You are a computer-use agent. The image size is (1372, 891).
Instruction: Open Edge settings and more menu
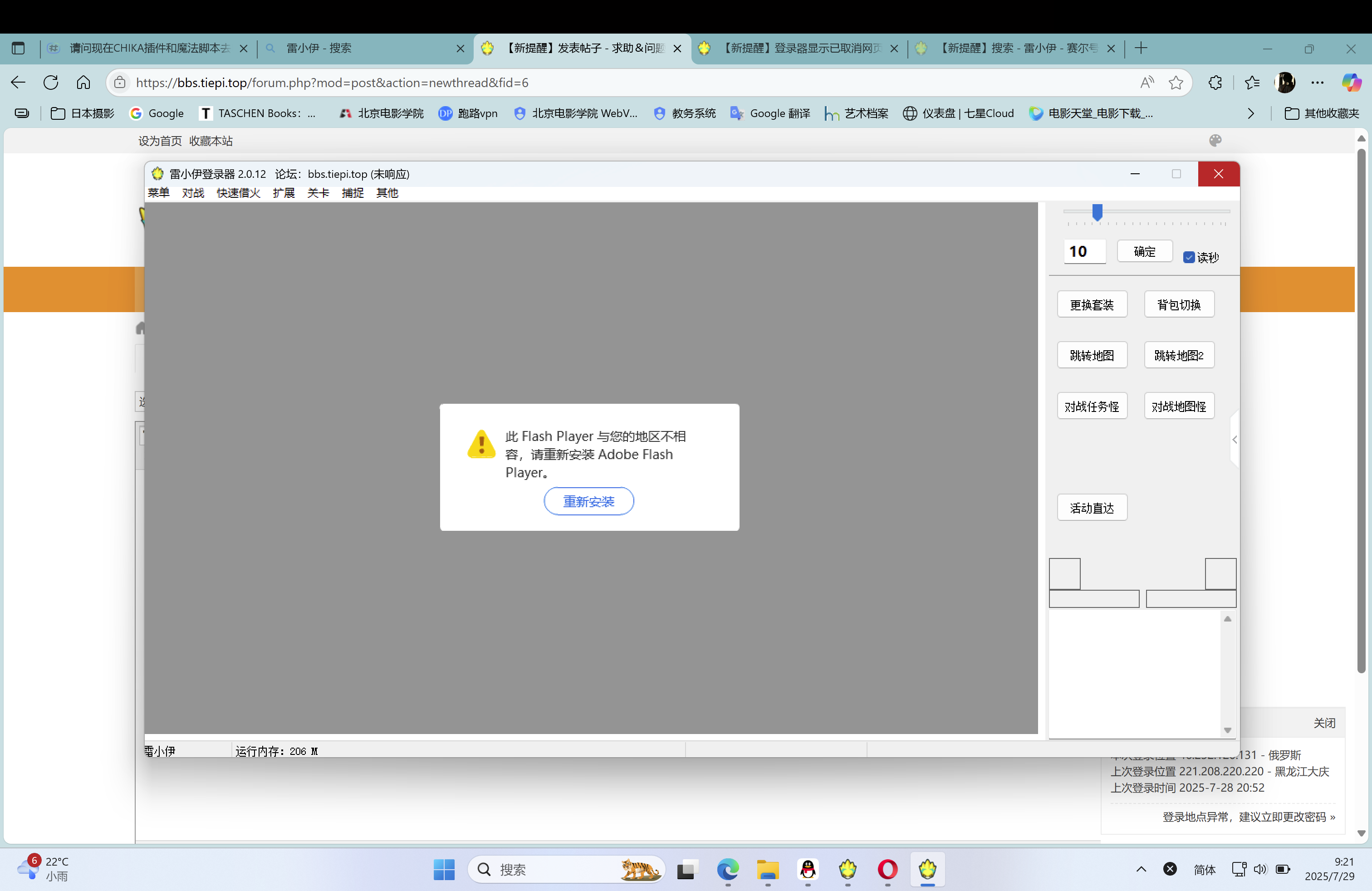click(1318, 83)
